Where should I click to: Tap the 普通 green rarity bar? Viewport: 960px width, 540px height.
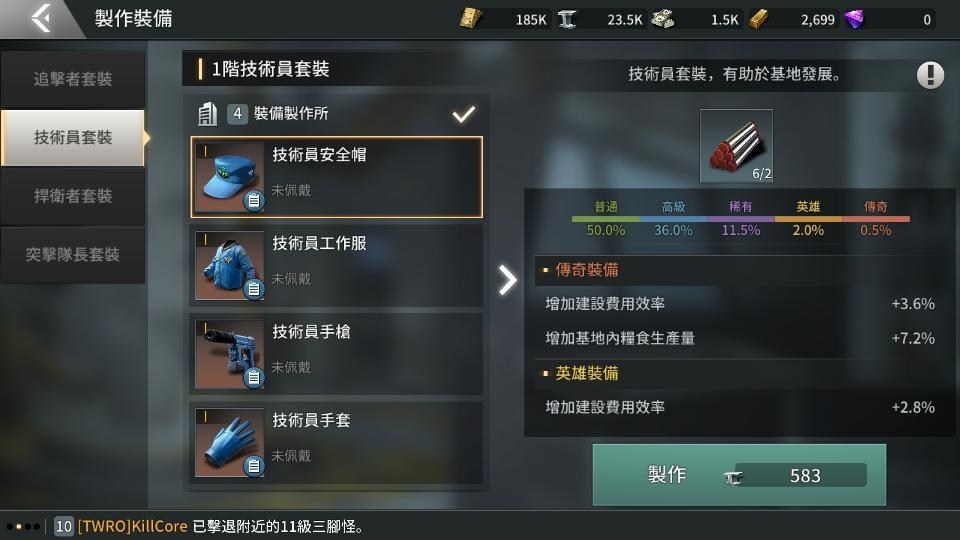[x=606, y=219]
